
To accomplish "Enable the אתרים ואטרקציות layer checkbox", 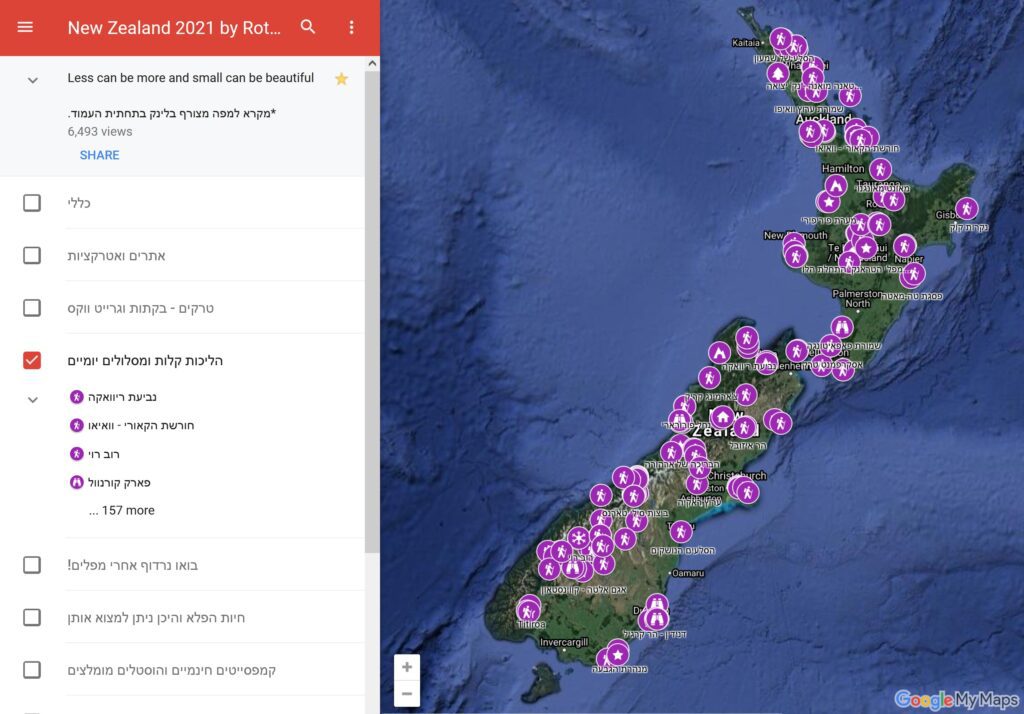I will [32, 255].
